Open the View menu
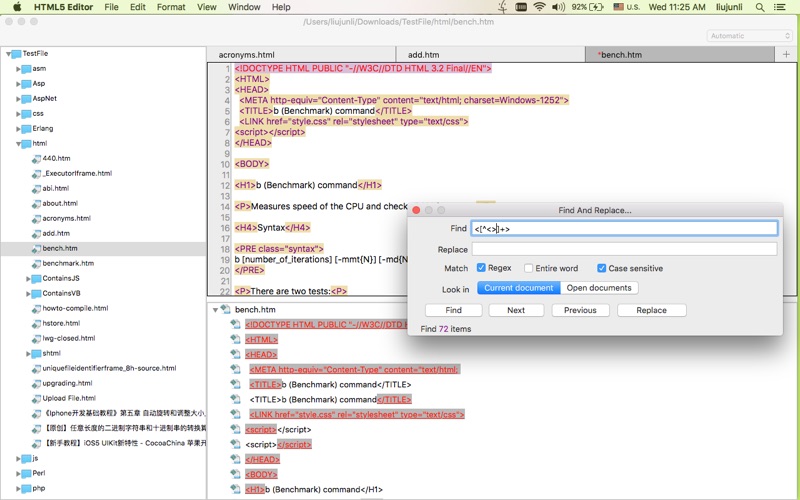 (x=207, y=7)
